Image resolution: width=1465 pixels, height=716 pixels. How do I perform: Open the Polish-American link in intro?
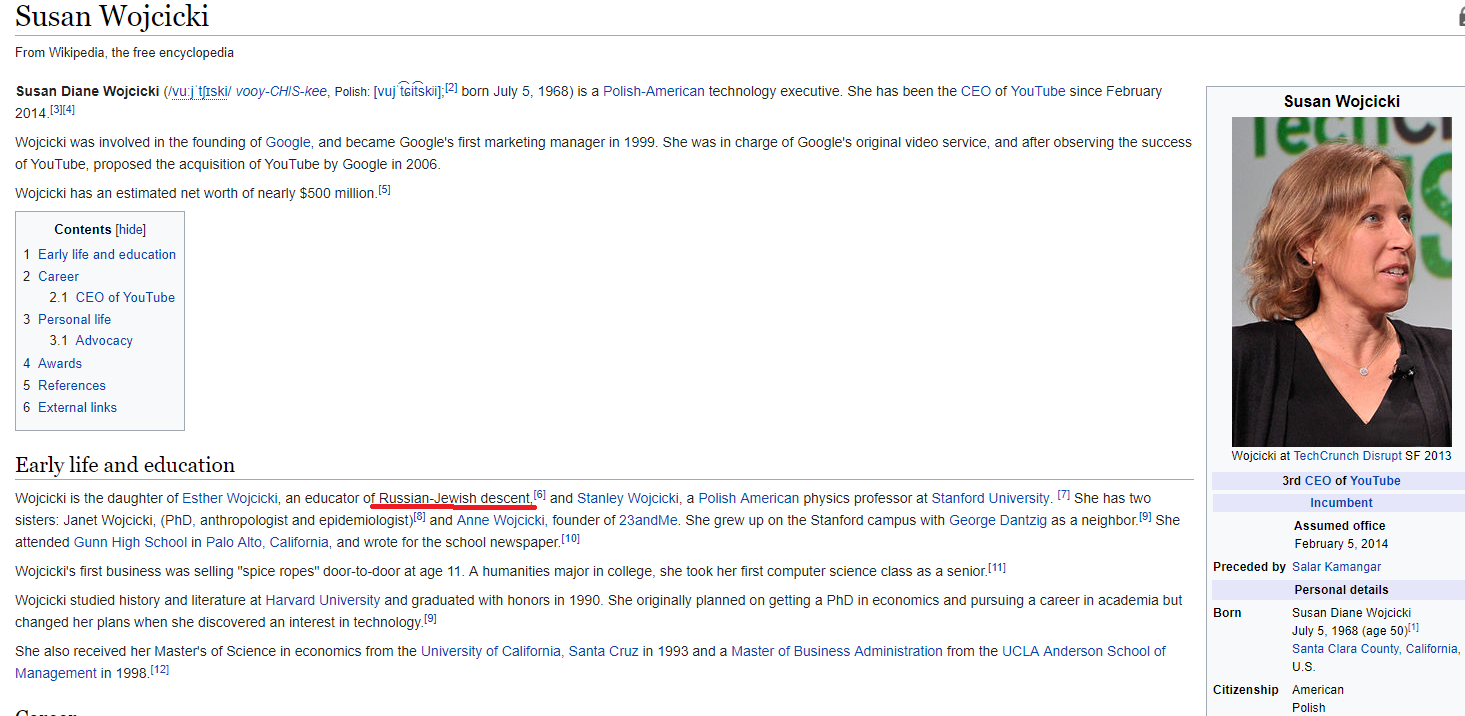pyautogui.click(x=653, y=91)
